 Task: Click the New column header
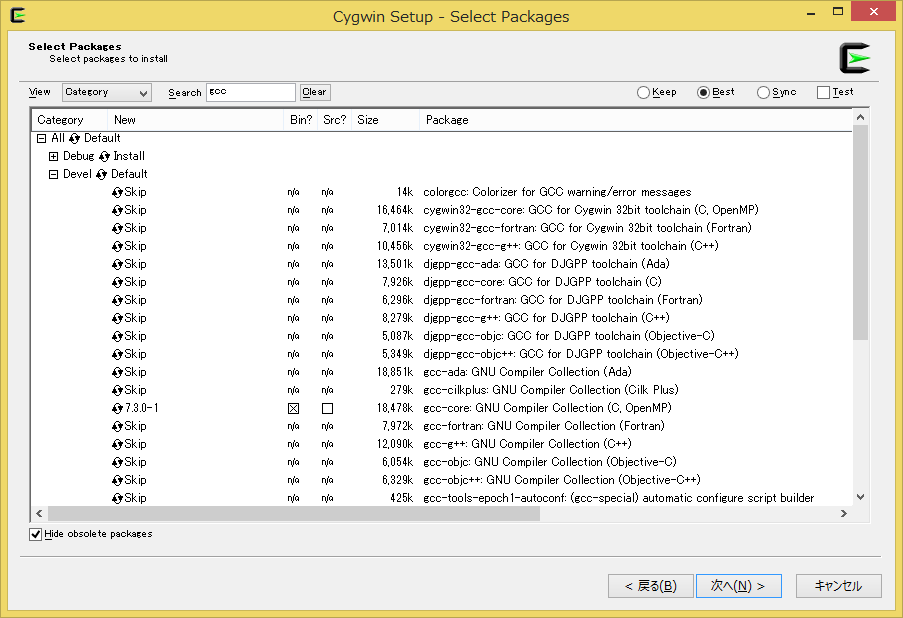195,120
